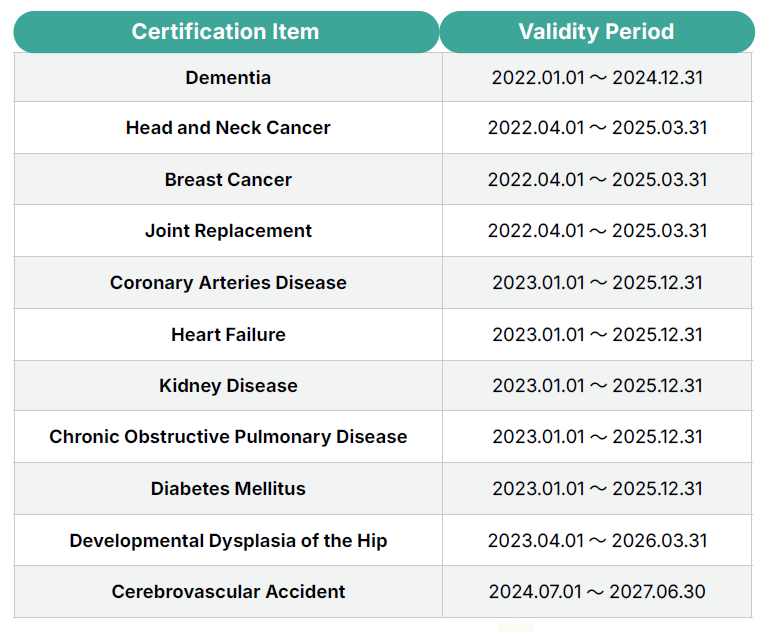Click the Validity Period column header
The image size is (769, 632).
596,32
